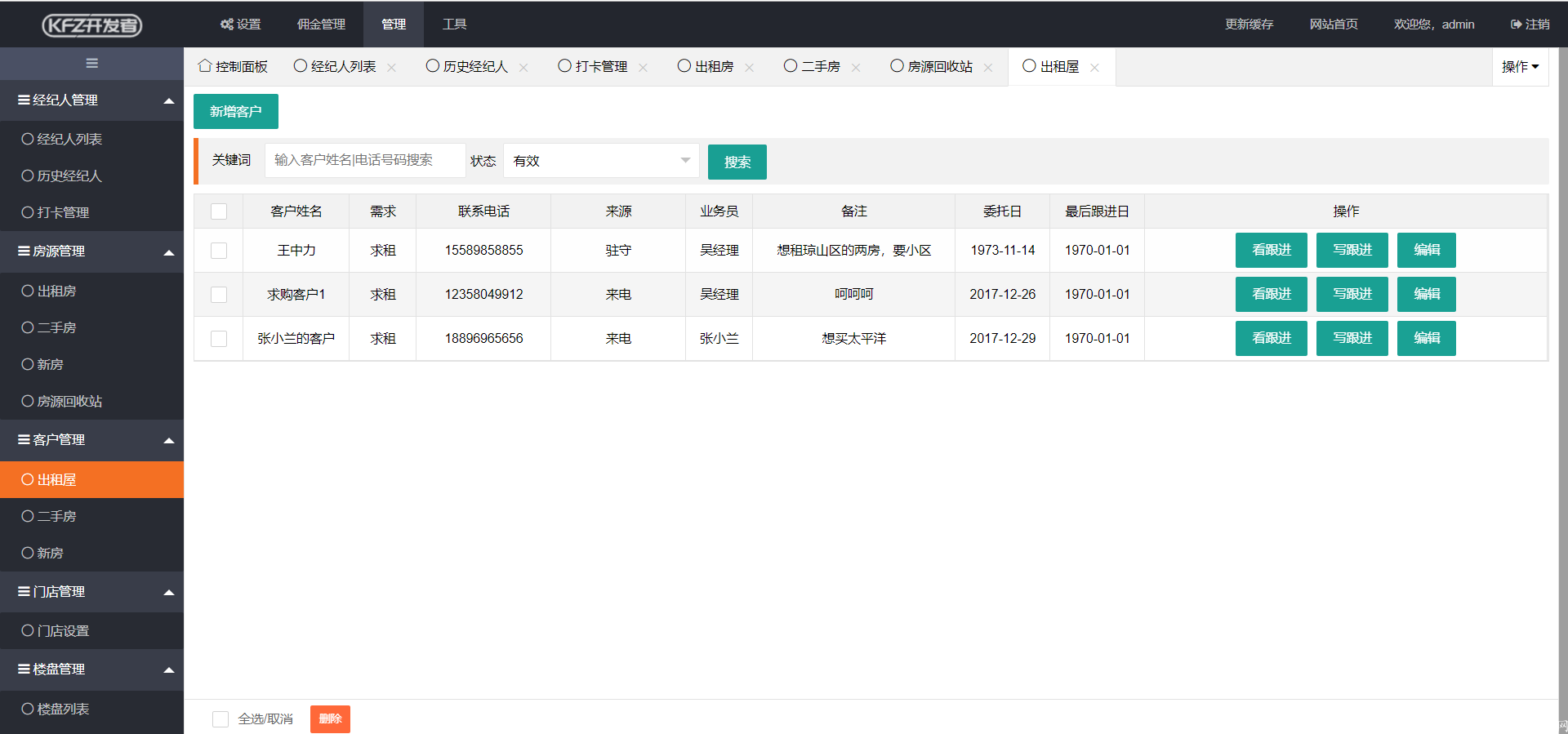The image size is (1568, 734).
Task: Check the row for 王中力
Action: point(219,251)
